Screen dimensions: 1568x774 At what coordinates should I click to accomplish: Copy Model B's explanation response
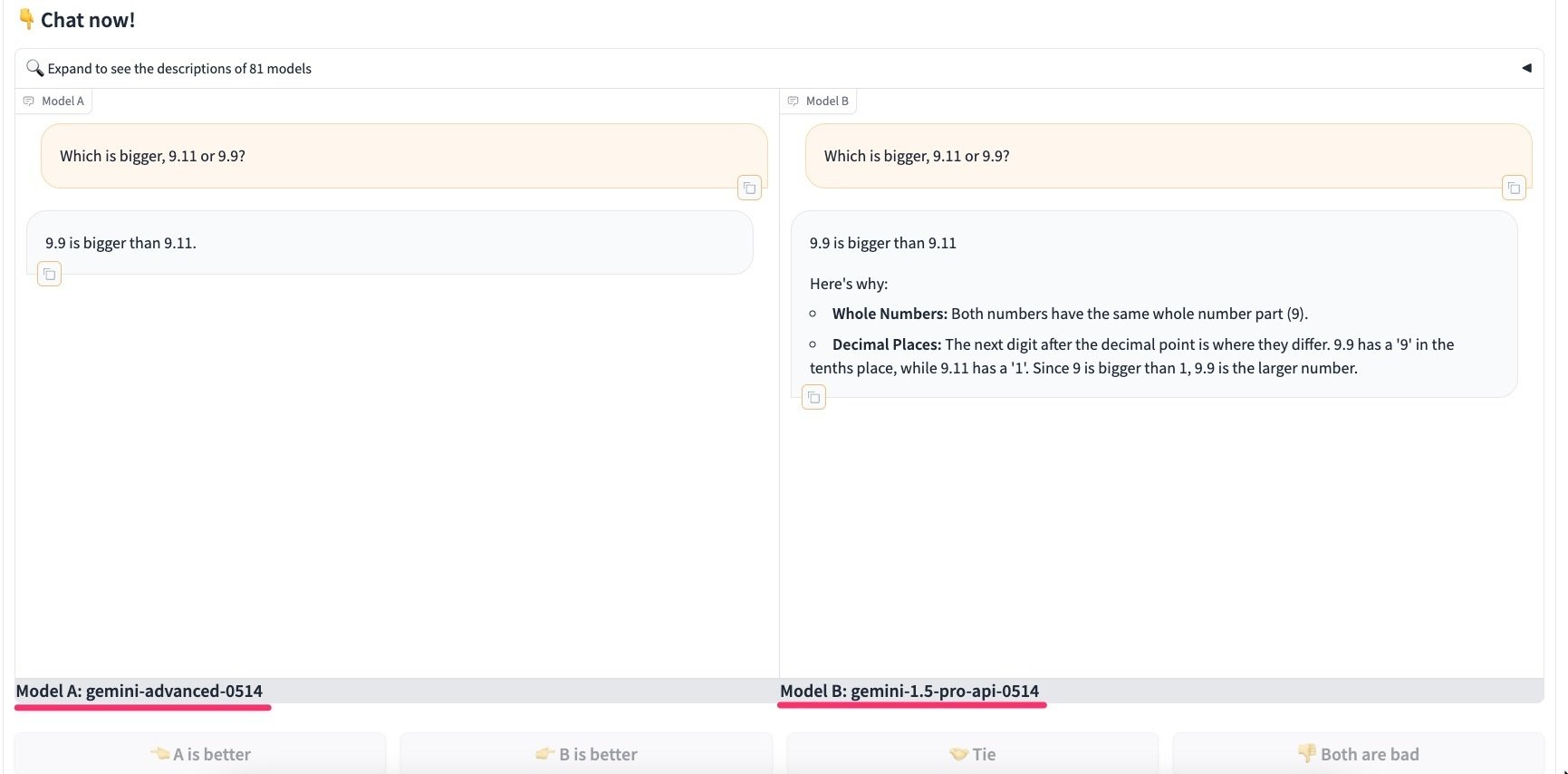click(814, 397)
